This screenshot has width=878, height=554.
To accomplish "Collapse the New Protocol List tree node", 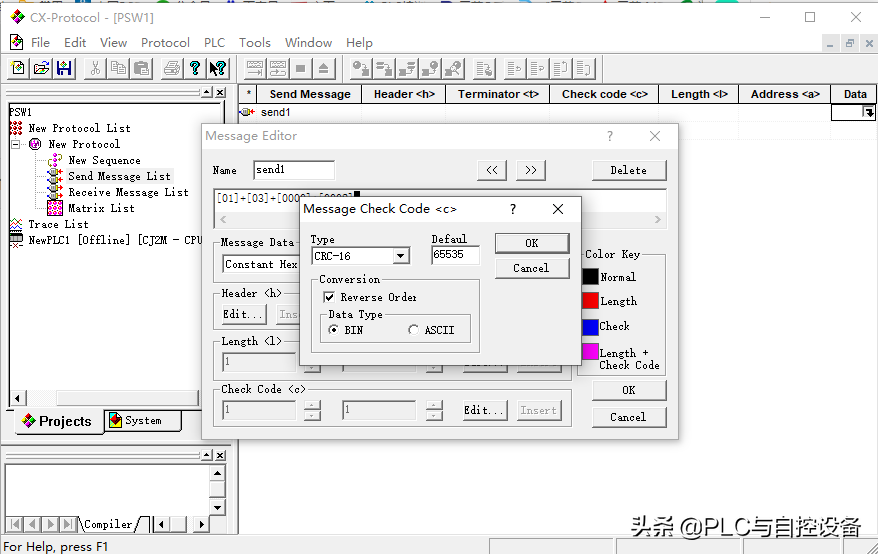I will (16, 144).
